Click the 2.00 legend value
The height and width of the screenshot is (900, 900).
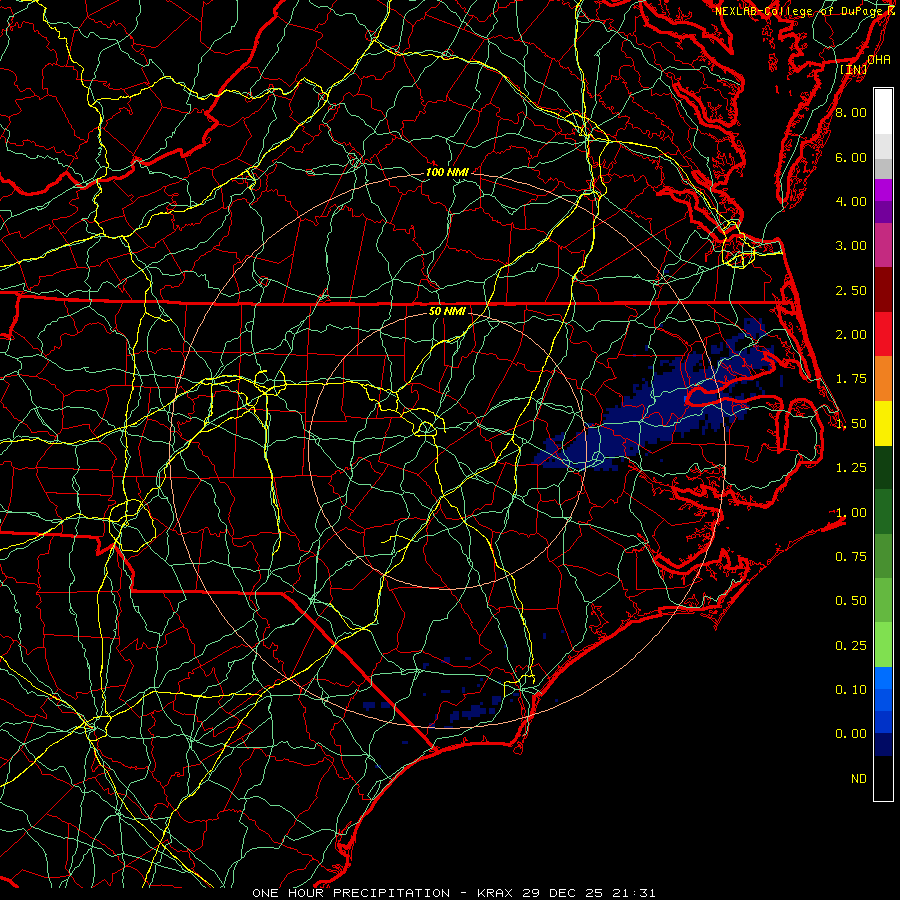[x=851, y=335]
